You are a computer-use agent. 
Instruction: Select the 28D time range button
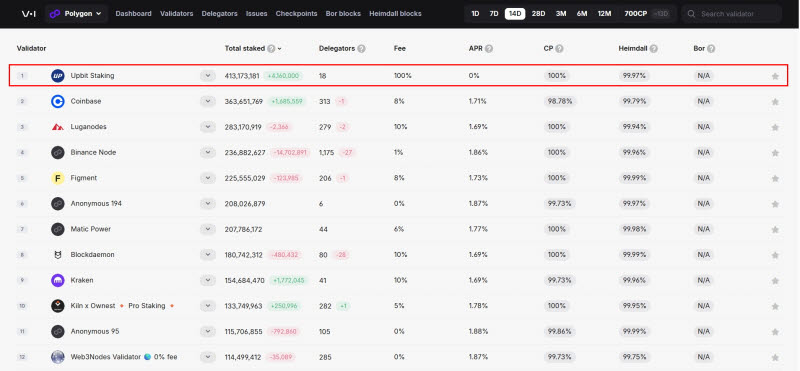click(x=538, y=14)
